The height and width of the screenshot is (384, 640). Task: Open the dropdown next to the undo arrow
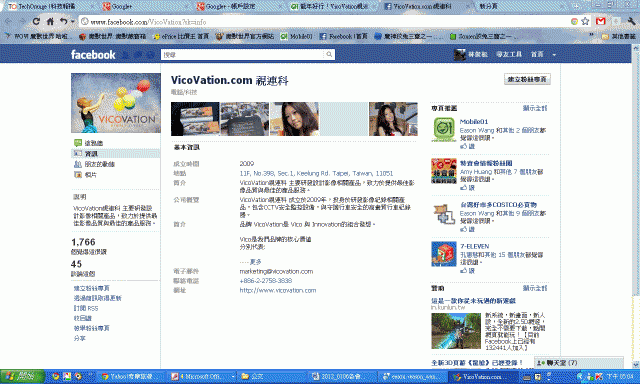[73, 21]
